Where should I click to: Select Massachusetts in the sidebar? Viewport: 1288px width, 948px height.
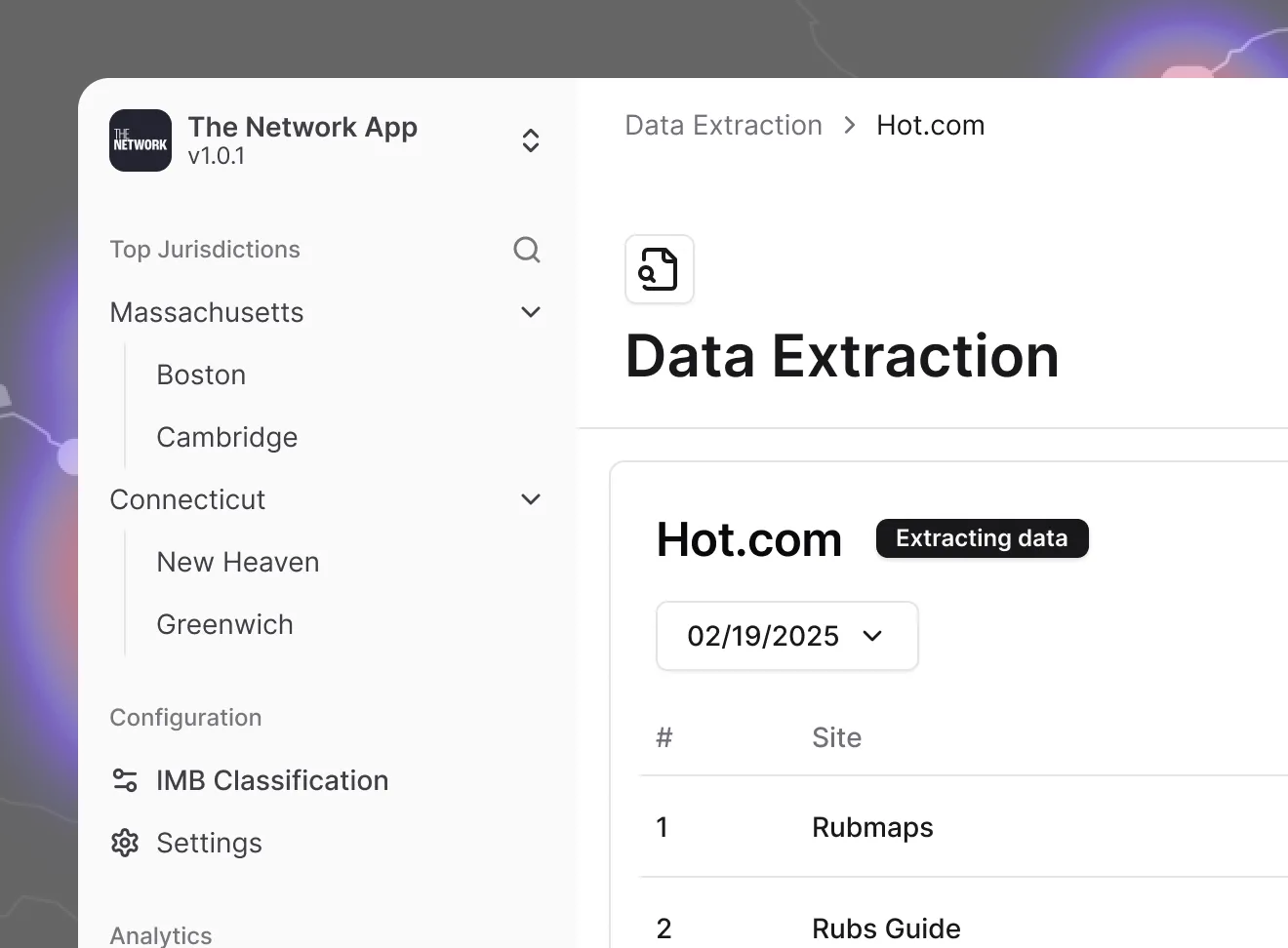coord(207,312)
